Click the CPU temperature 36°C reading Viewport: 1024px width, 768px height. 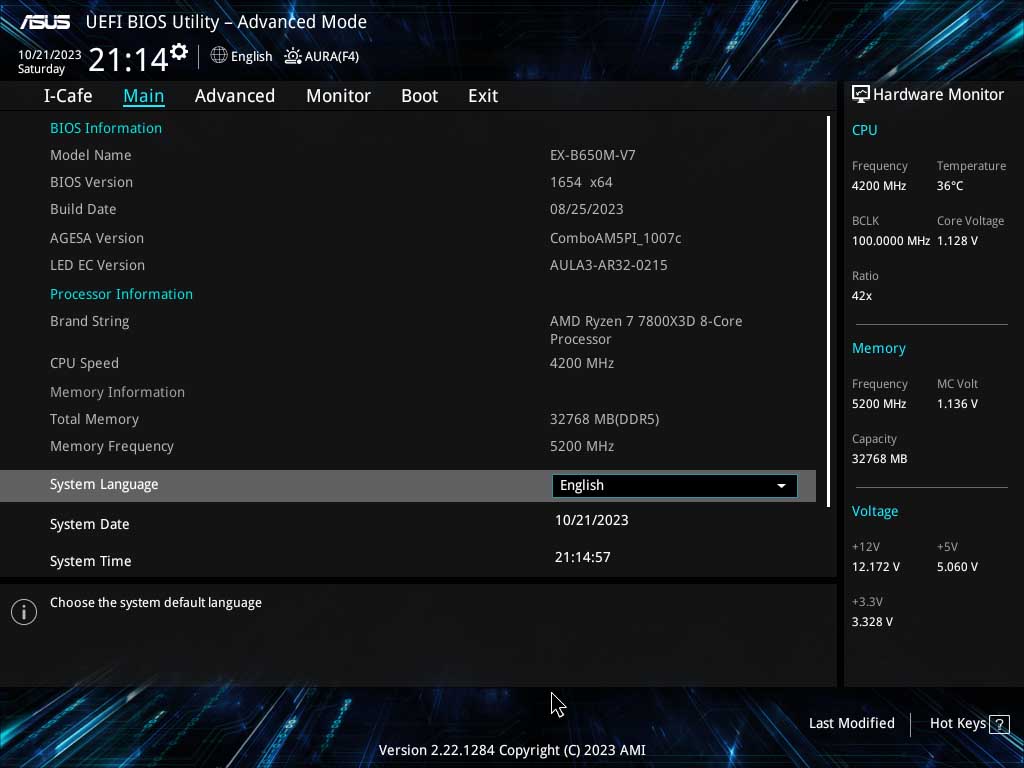[950, 186]
